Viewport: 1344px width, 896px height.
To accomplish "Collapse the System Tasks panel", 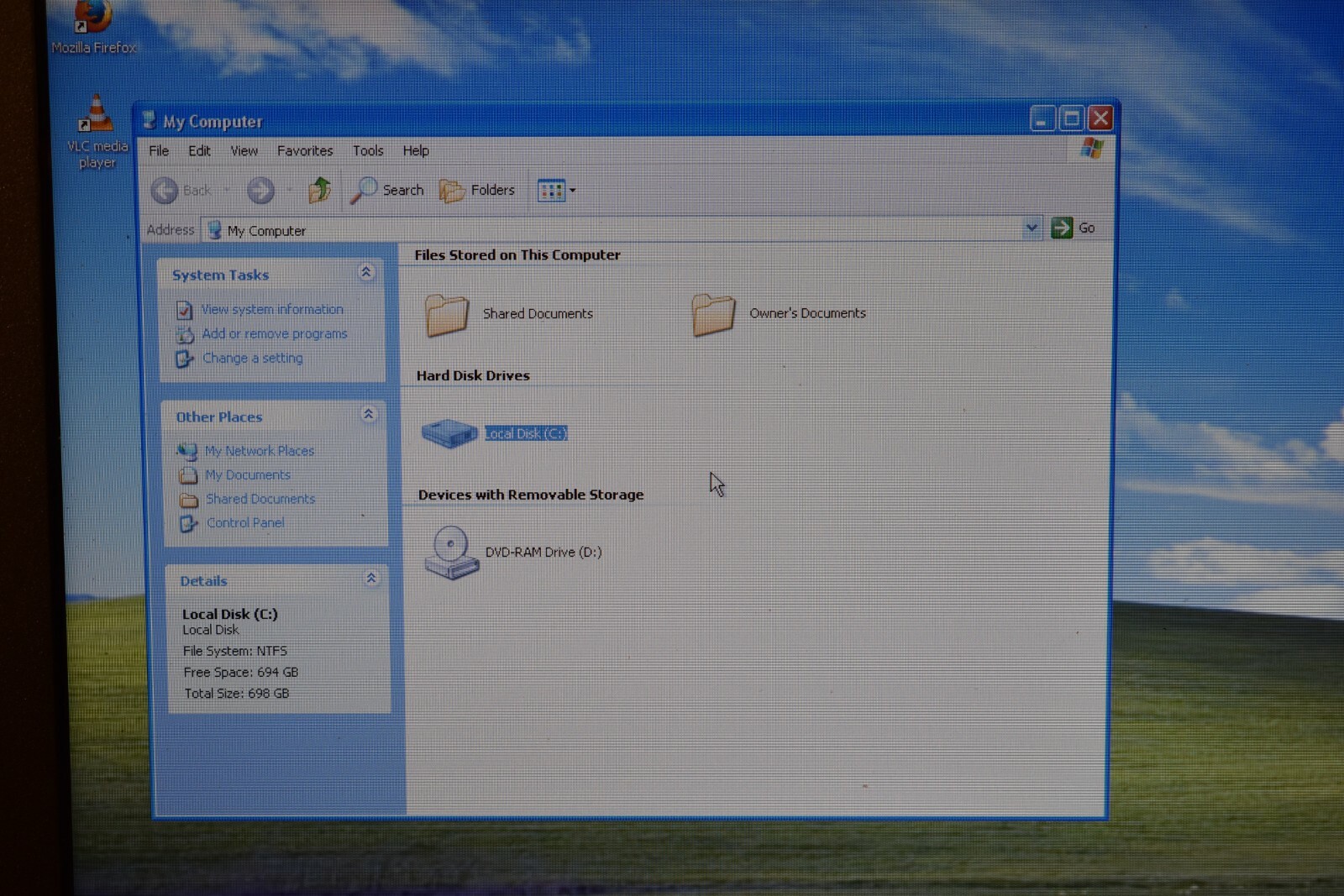I will 365,272.
